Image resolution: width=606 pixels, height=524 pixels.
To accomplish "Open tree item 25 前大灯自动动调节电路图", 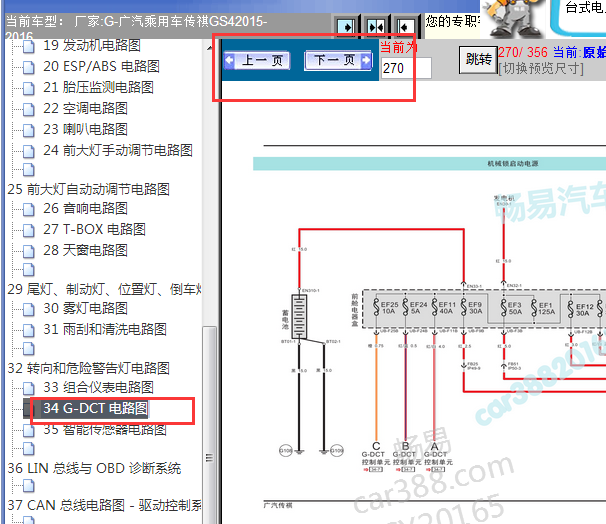I will pos(89,189).
